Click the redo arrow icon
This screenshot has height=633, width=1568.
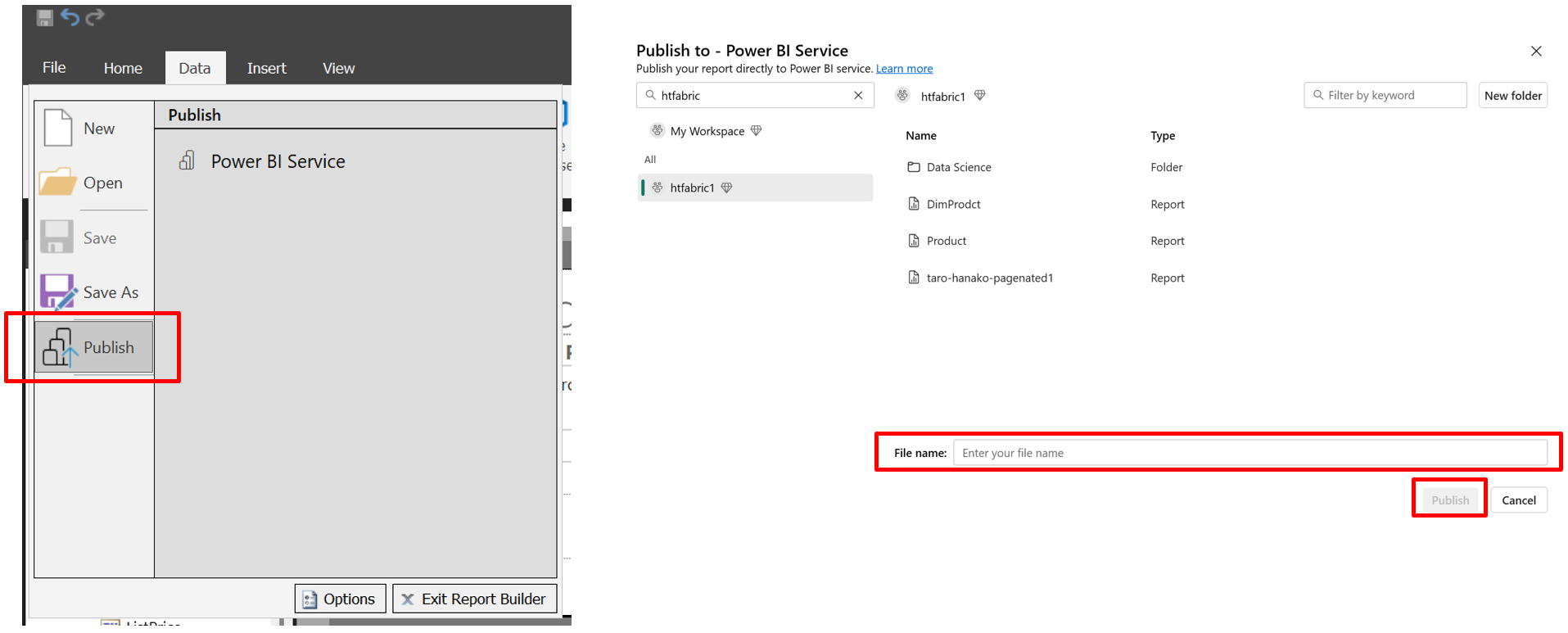[95, 17]
